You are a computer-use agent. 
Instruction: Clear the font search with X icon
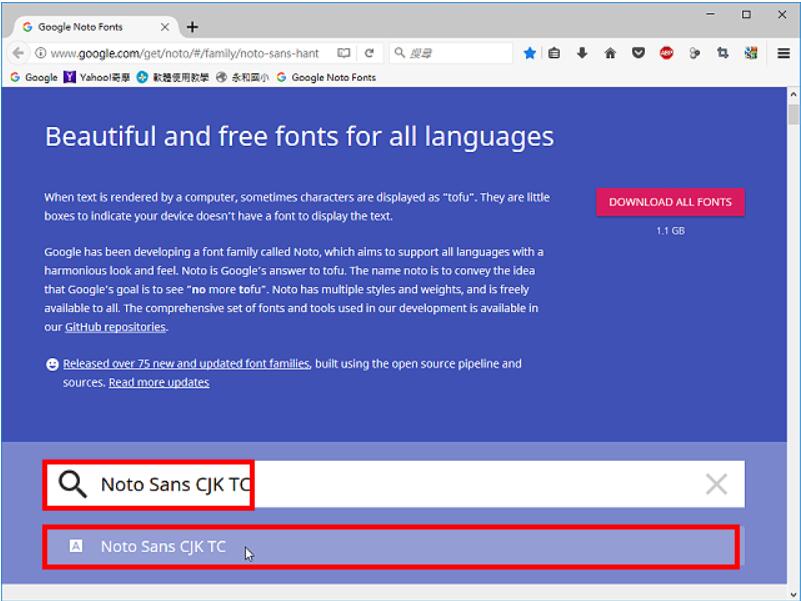pyautogui.click(x=716, y=484)
